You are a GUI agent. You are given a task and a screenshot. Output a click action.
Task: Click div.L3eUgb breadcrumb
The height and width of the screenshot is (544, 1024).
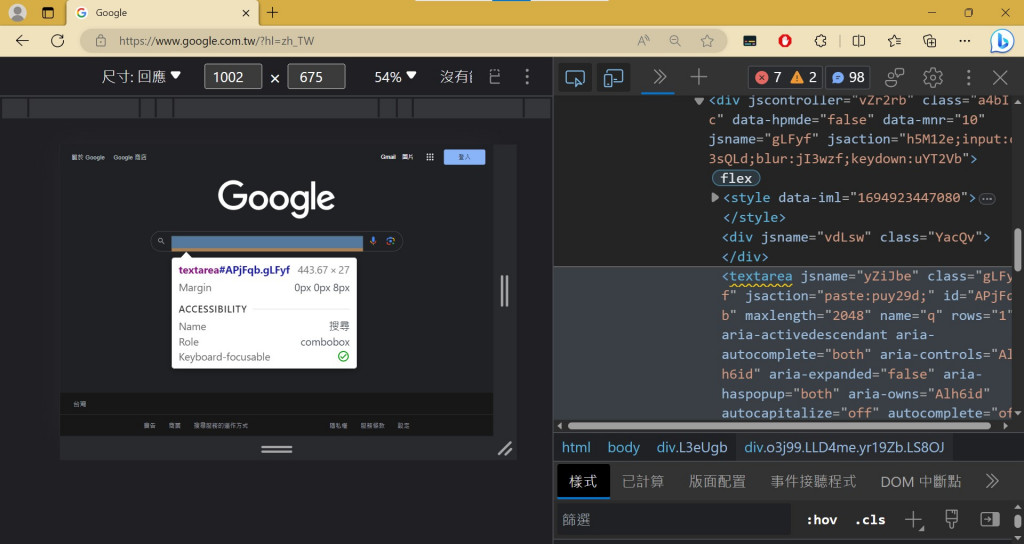(692, 447)
